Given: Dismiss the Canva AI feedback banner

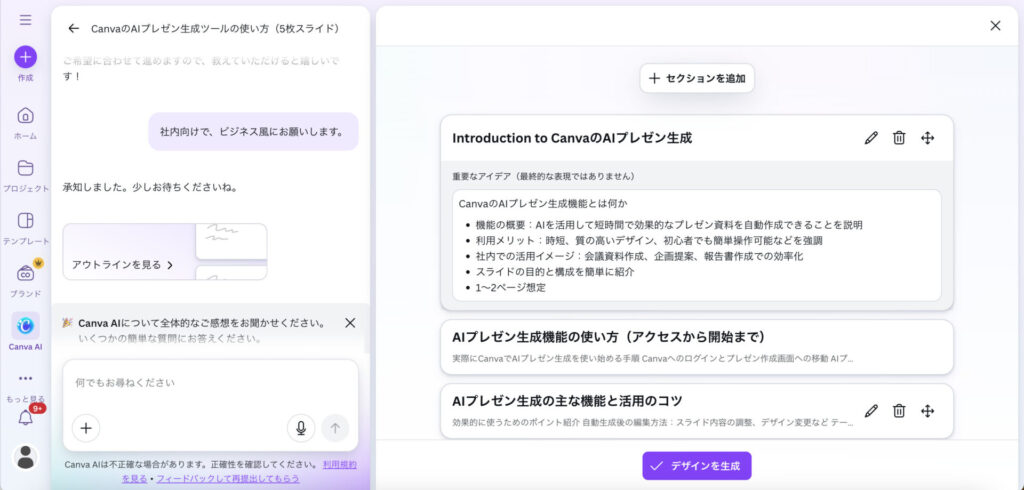Looking at the screenshot, I should click(350, 323).
